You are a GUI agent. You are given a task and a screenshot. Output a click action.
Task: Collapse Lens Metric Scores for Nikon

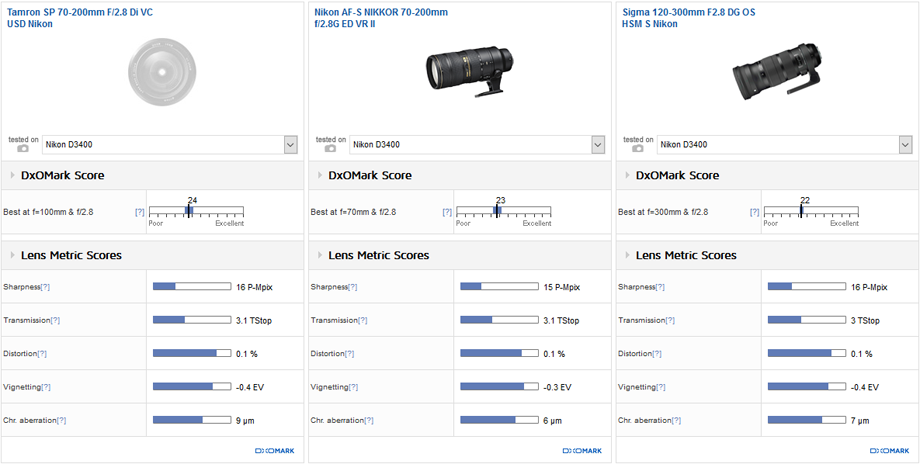pyautogui.click(x=320, y=255)
